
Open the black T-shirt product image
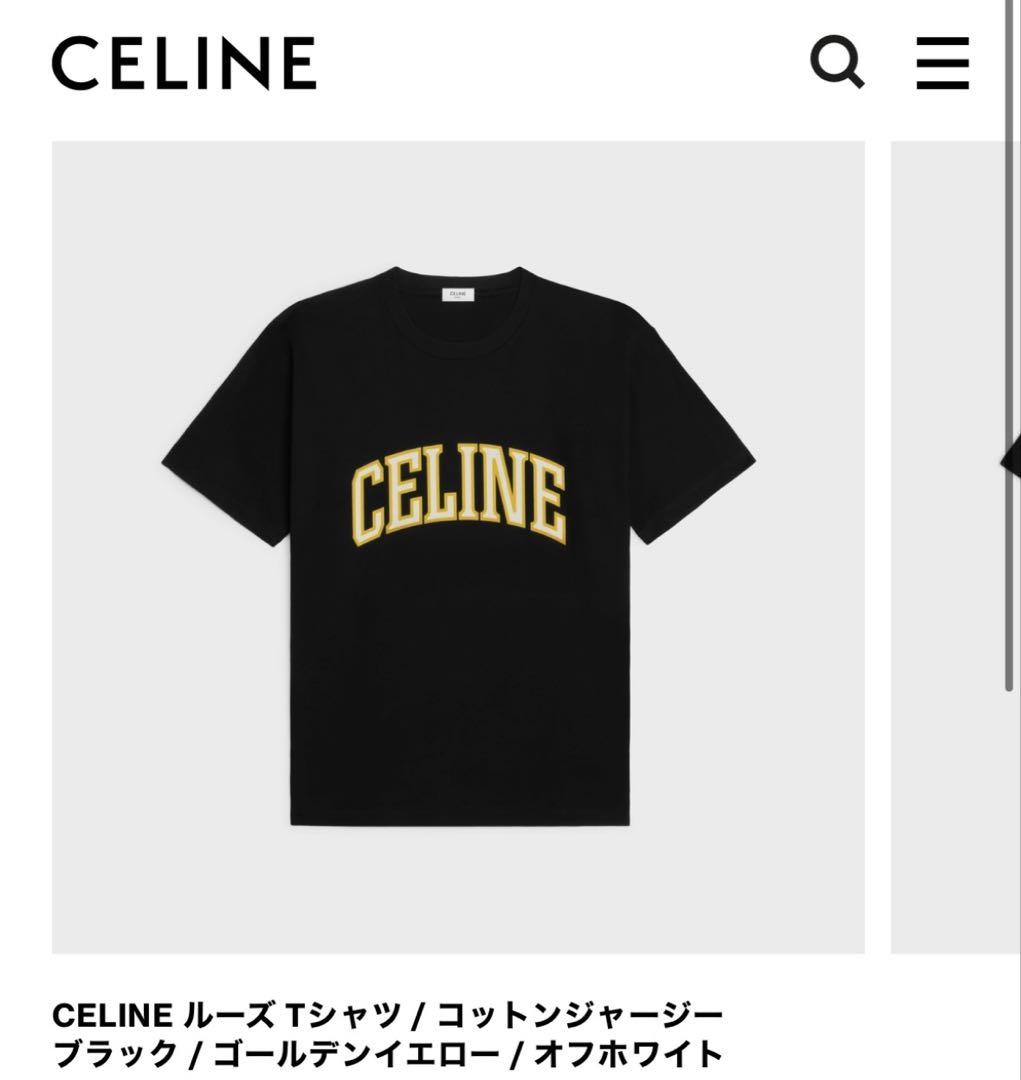point(458,547)
